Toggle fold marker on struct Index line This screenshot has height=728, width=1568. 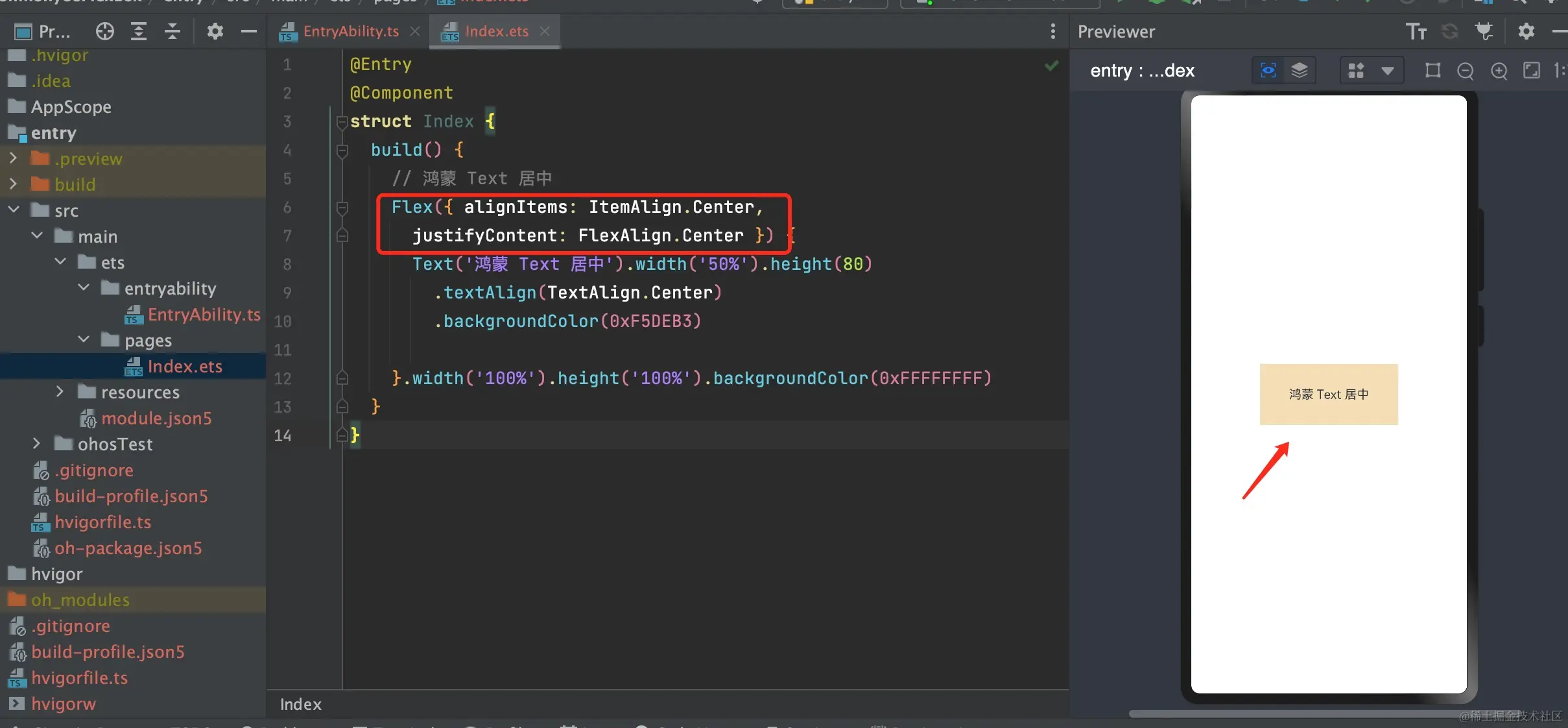(342, 121)
